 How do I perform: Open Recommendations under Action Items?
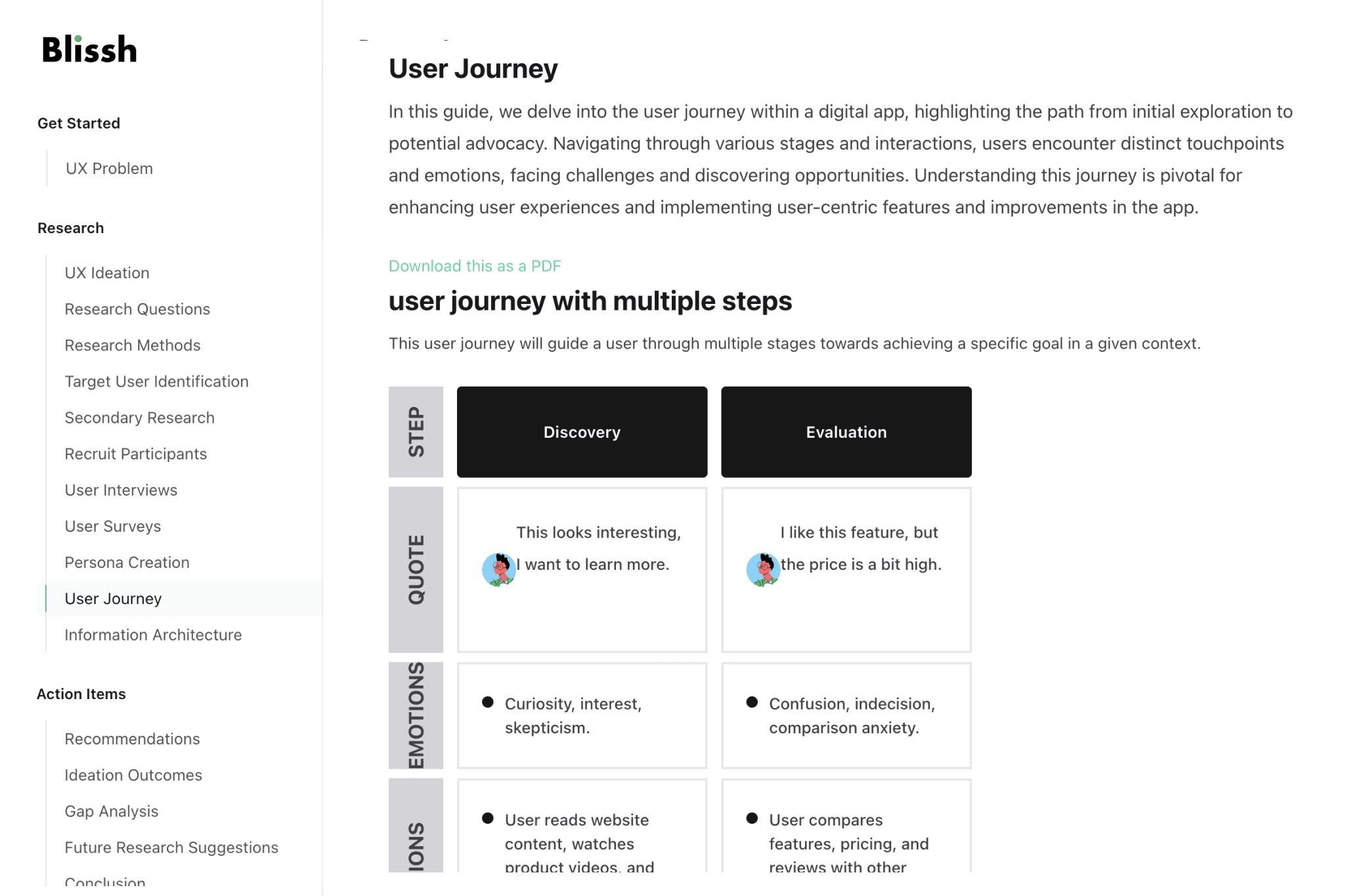pos(132,739)
